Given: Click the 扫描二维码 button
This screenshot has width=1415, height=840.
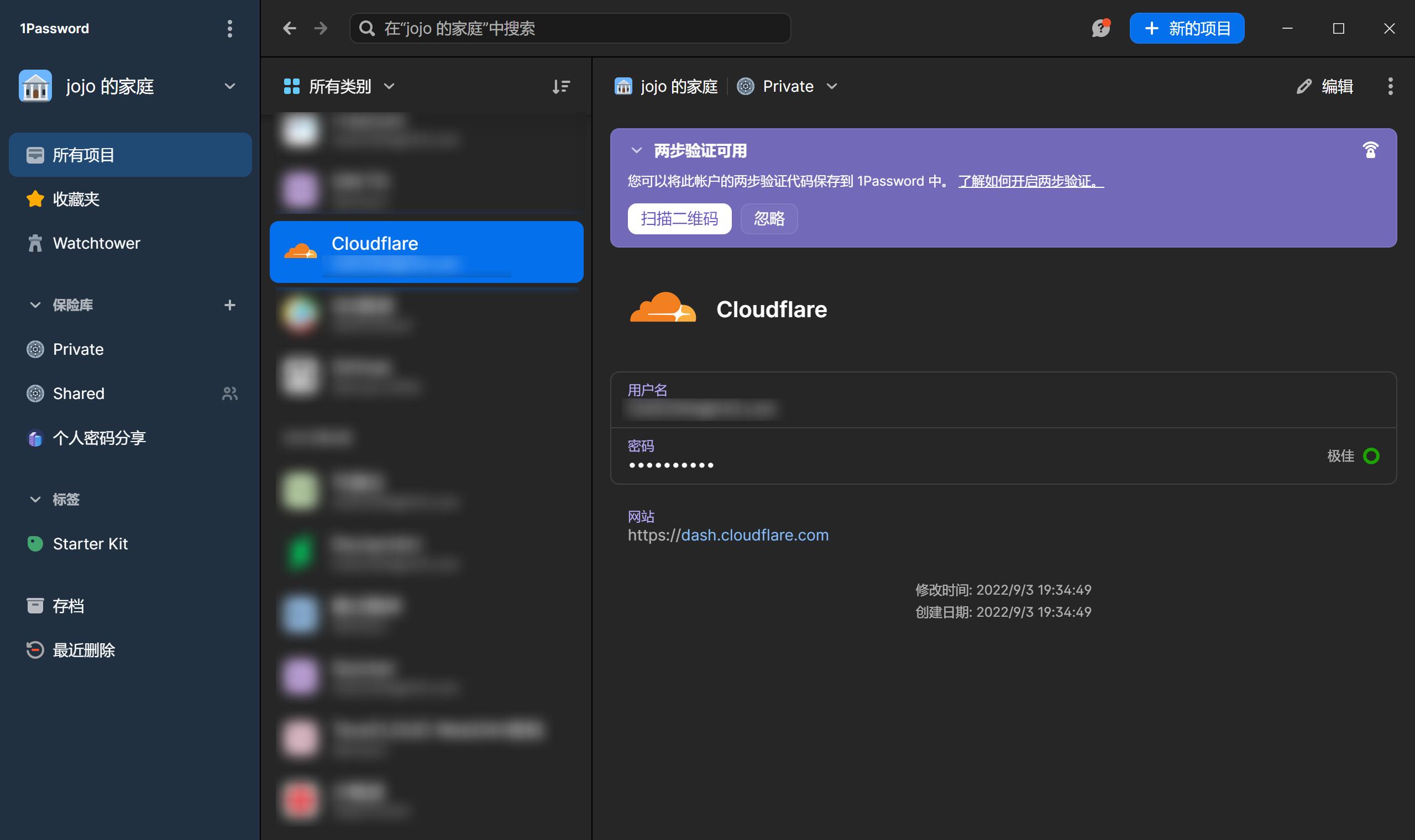Looking at the screenshot, I should click(679, 218).
